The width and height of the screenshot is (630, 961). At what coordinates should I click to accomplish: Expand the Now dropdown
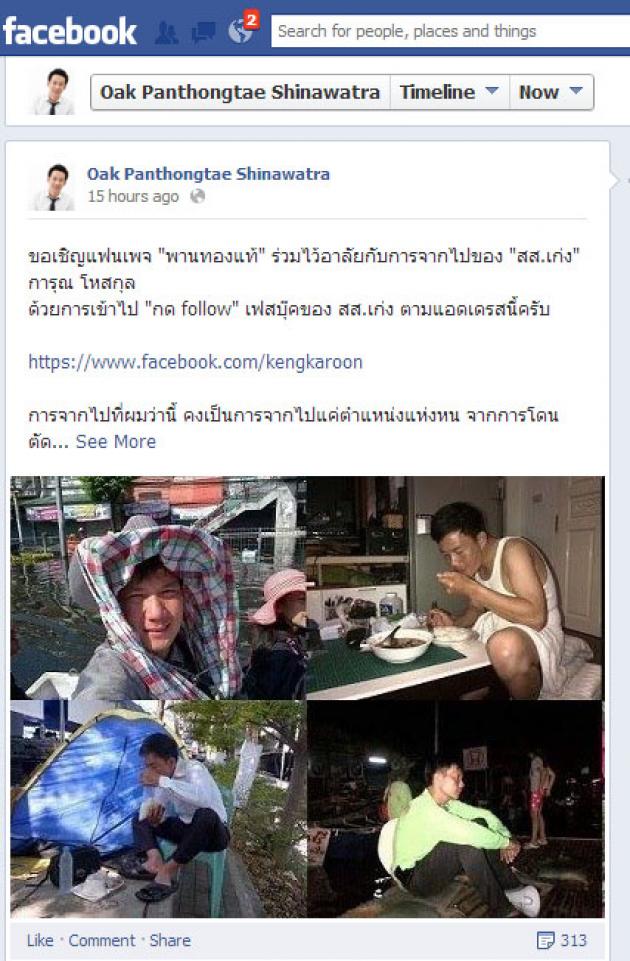pos(551,92)
